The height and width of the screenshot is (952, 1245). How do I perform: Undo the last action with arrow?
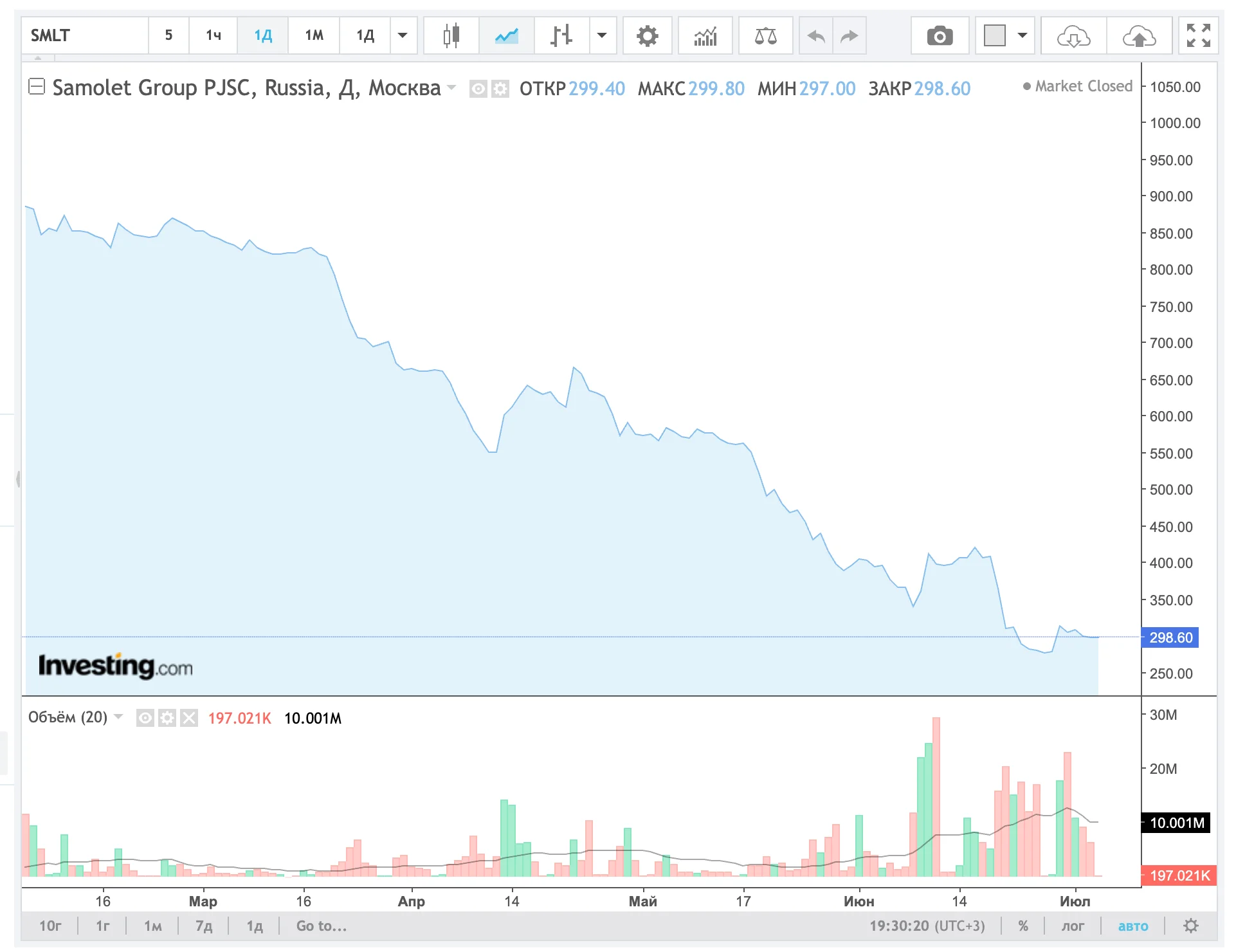pyautogui.click(x=815, y=35)
